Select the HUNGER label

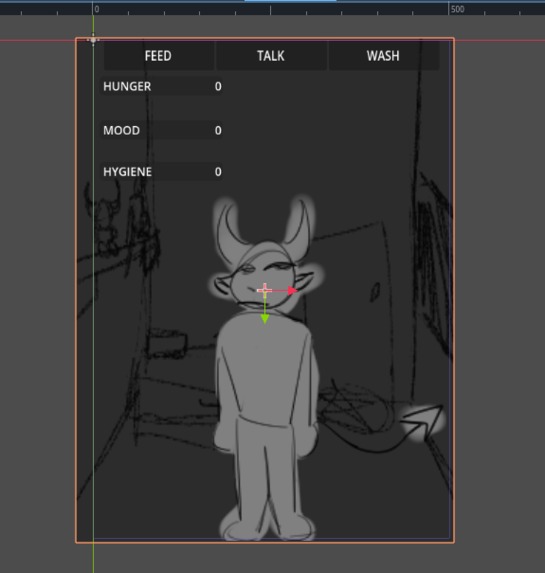click(x=127, y=87)
